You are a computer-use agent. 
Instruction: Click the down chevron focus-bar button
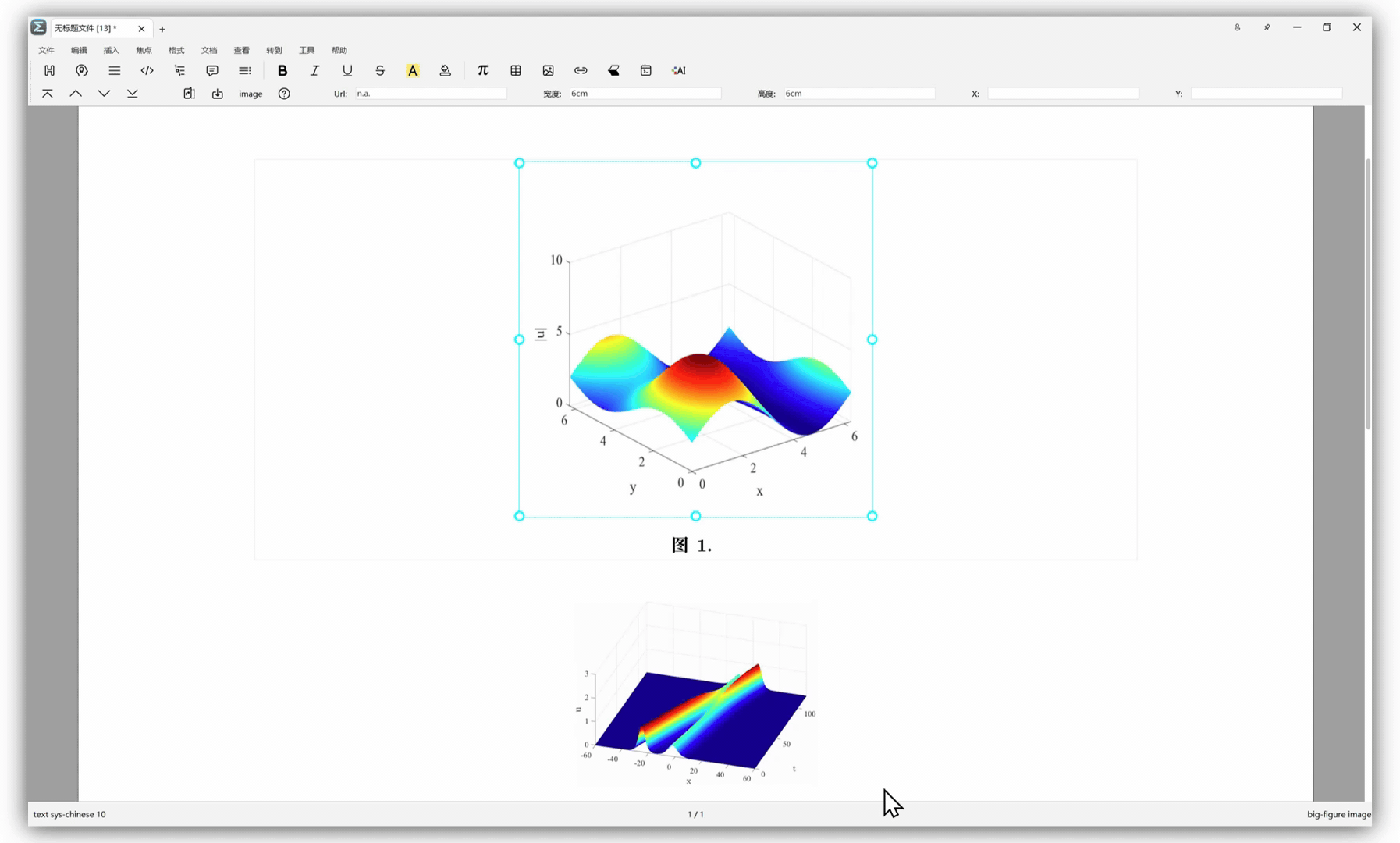(x=104, y=94)
